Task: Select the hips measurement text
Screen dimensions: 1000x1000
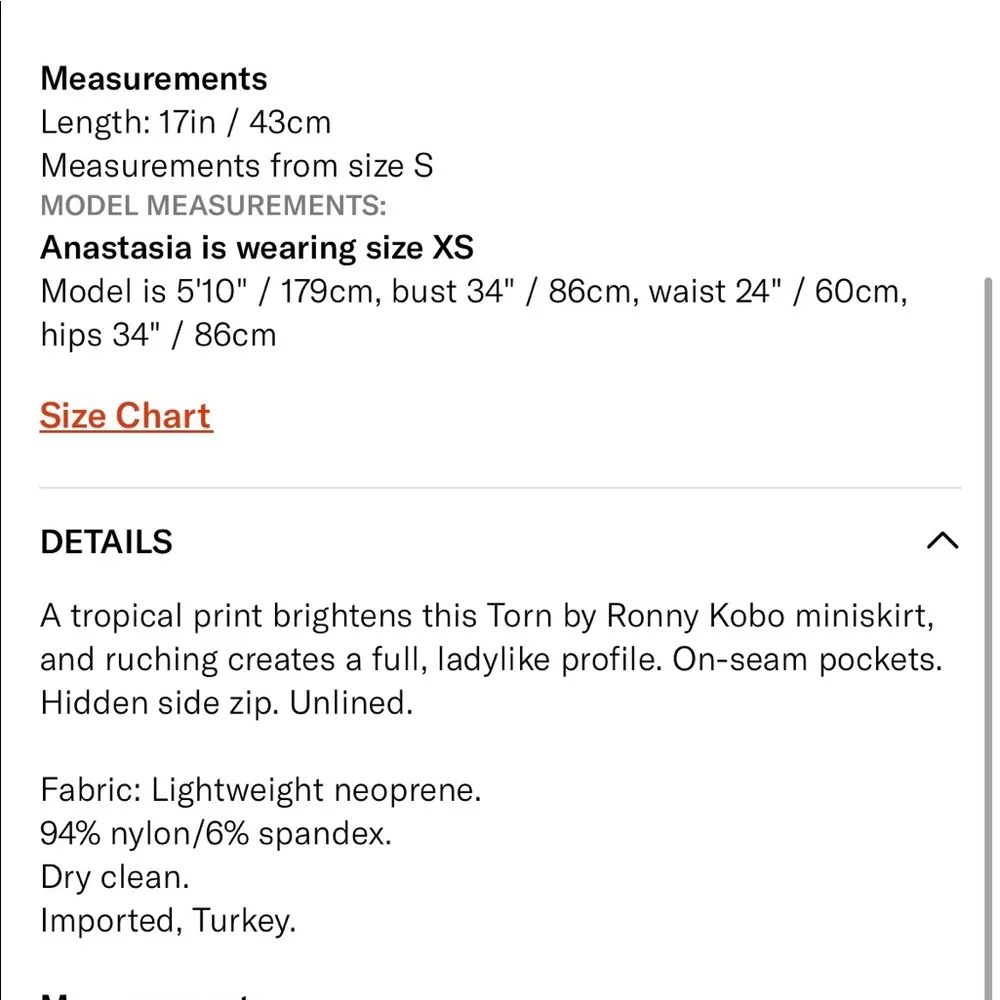Action: click(x=158, y=334)
